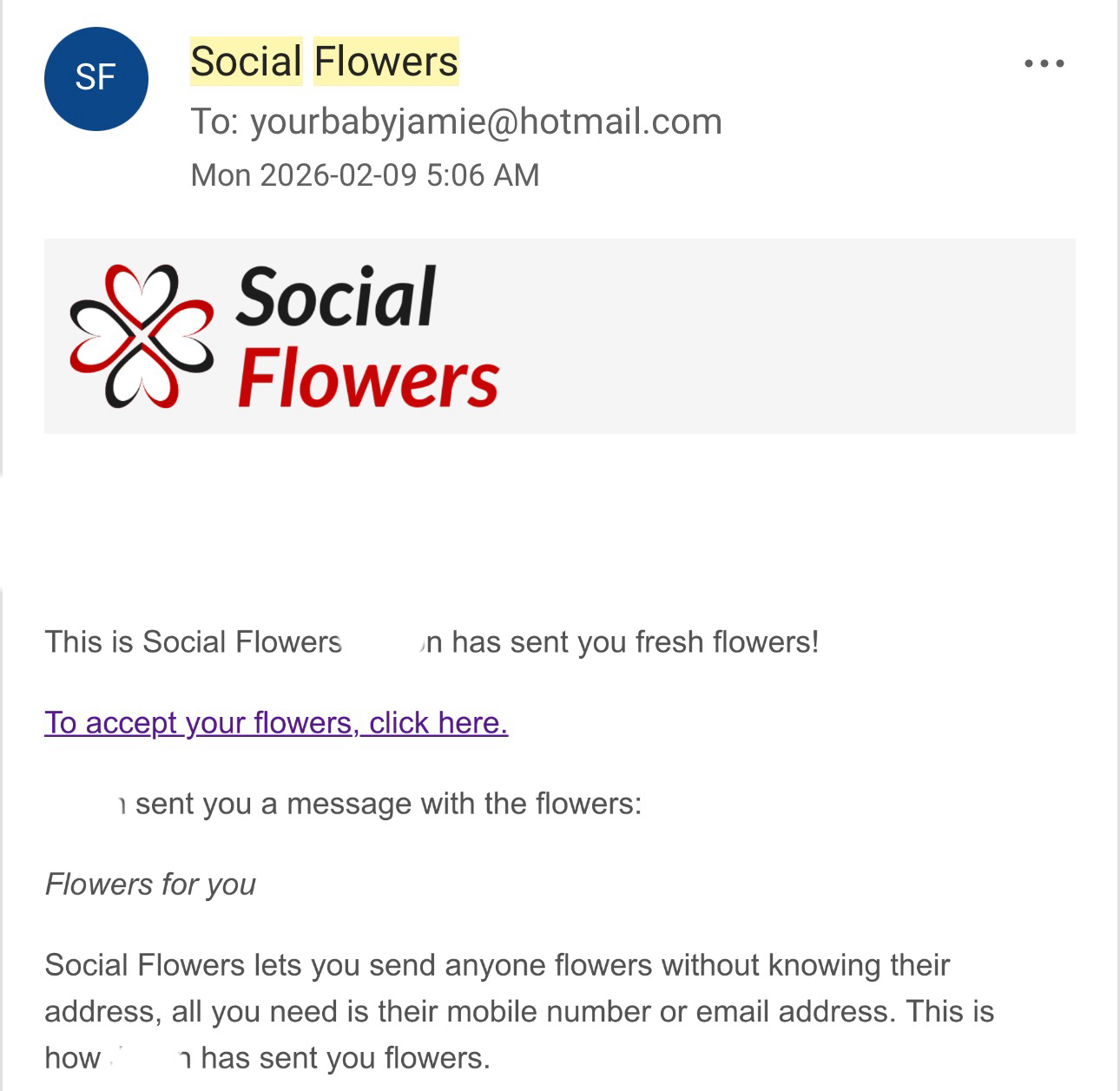Click the "This is Social Flowers" opening text
This screenshot has width=1120, height=1091.
pos(193,642)
